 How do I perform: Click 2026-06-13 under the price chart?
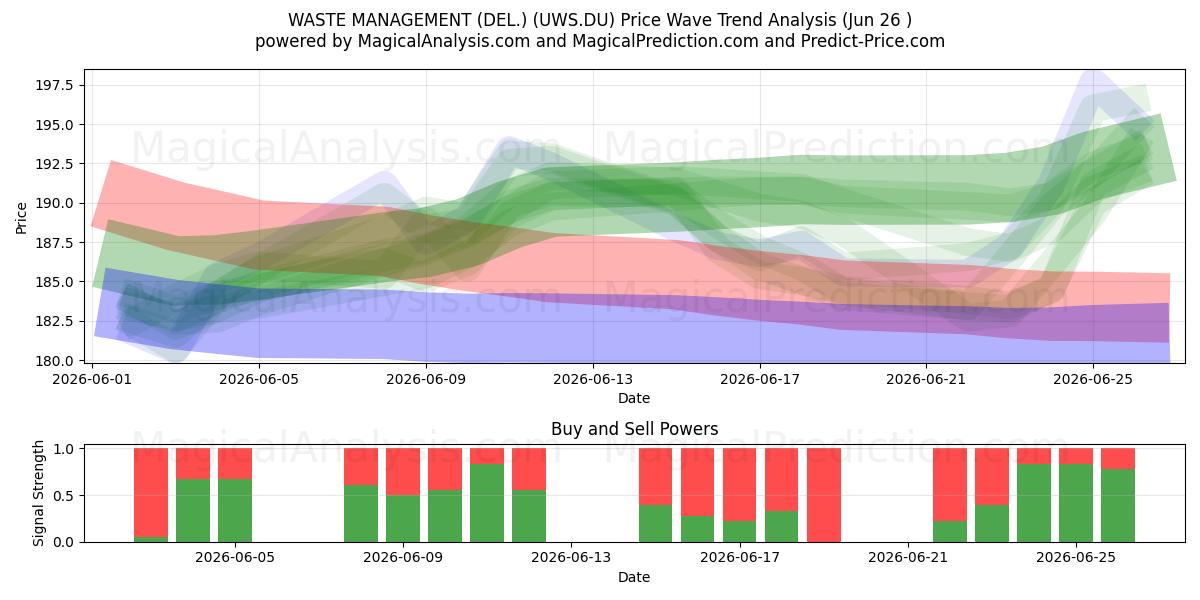coord(593,380)
